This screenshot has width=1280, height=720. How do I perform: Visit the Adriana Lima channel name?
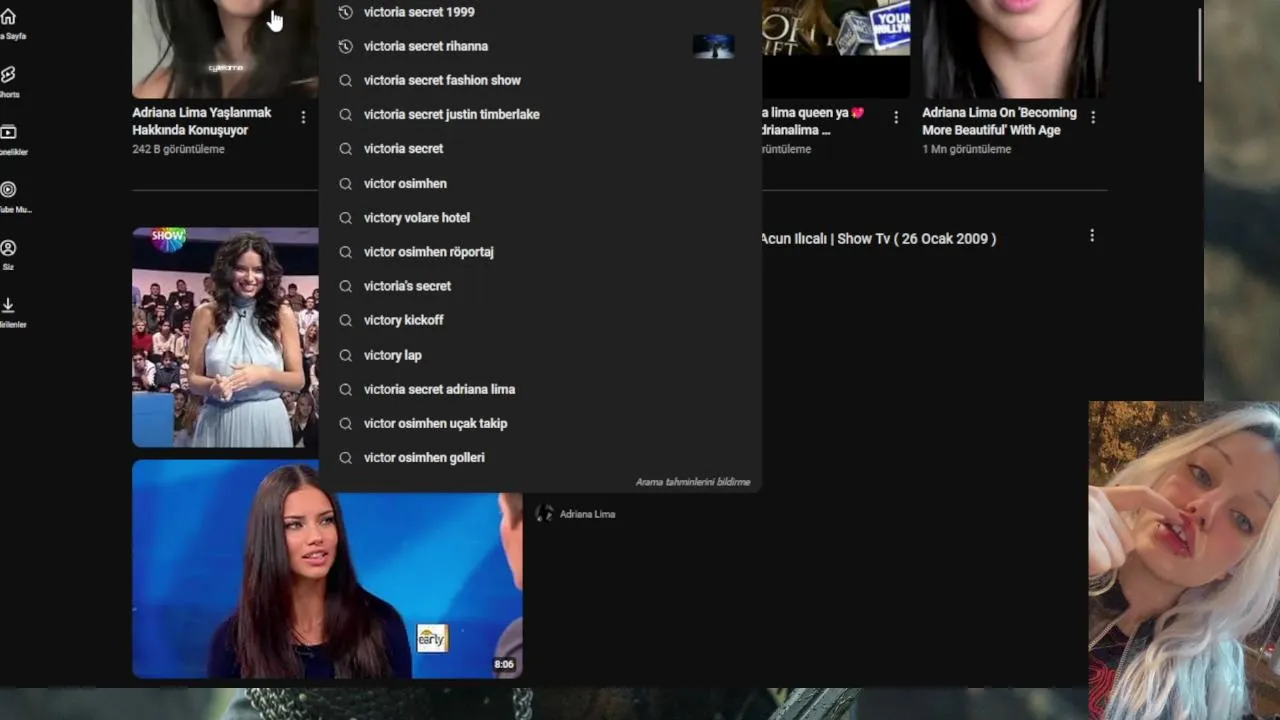coord(587,514)
